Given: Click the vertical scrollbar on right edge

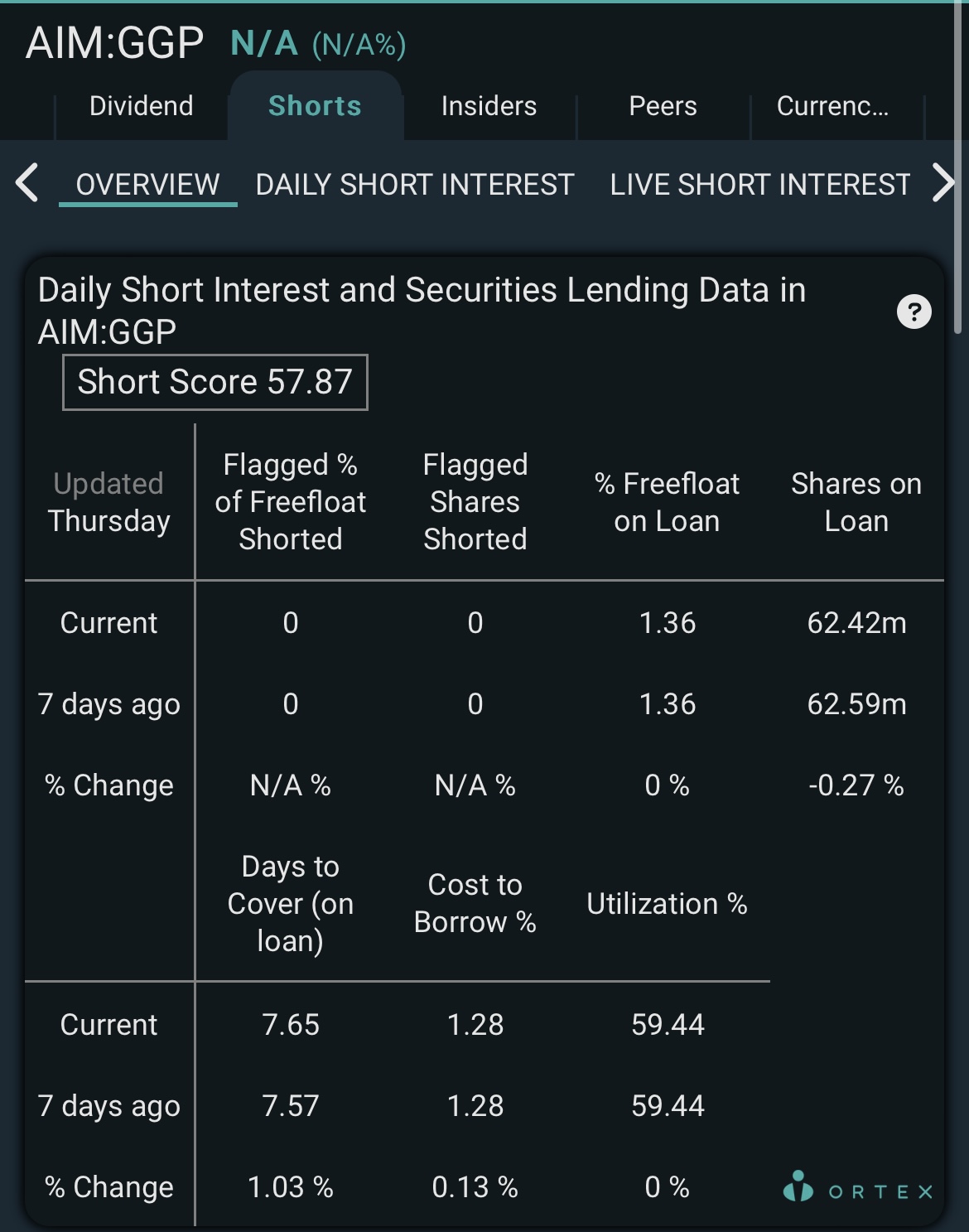Looking at the screenshot, I should [x=958, y=166].
